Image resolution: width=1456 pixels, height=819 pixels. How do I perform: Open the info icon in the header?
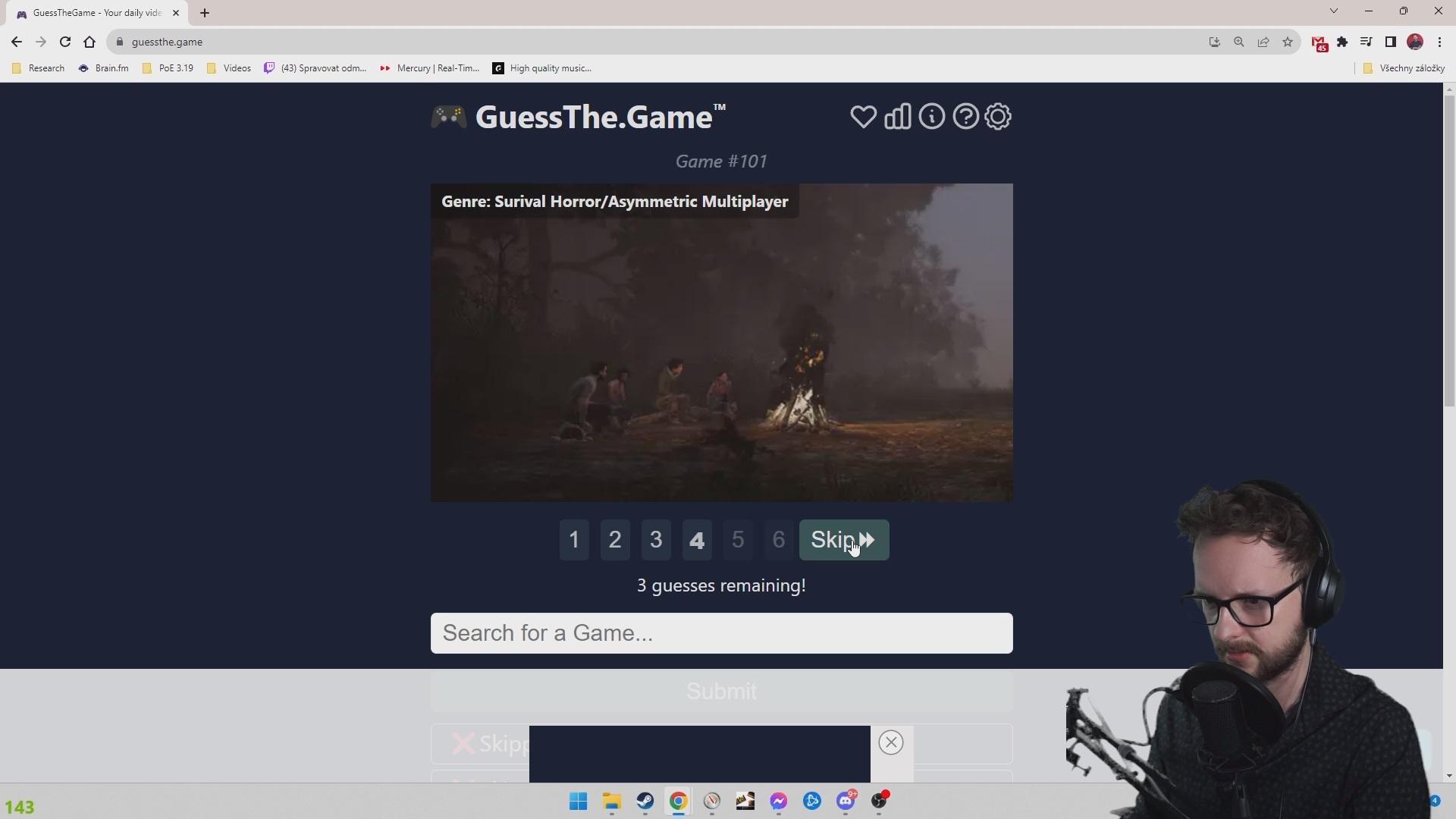click(932, 117)
